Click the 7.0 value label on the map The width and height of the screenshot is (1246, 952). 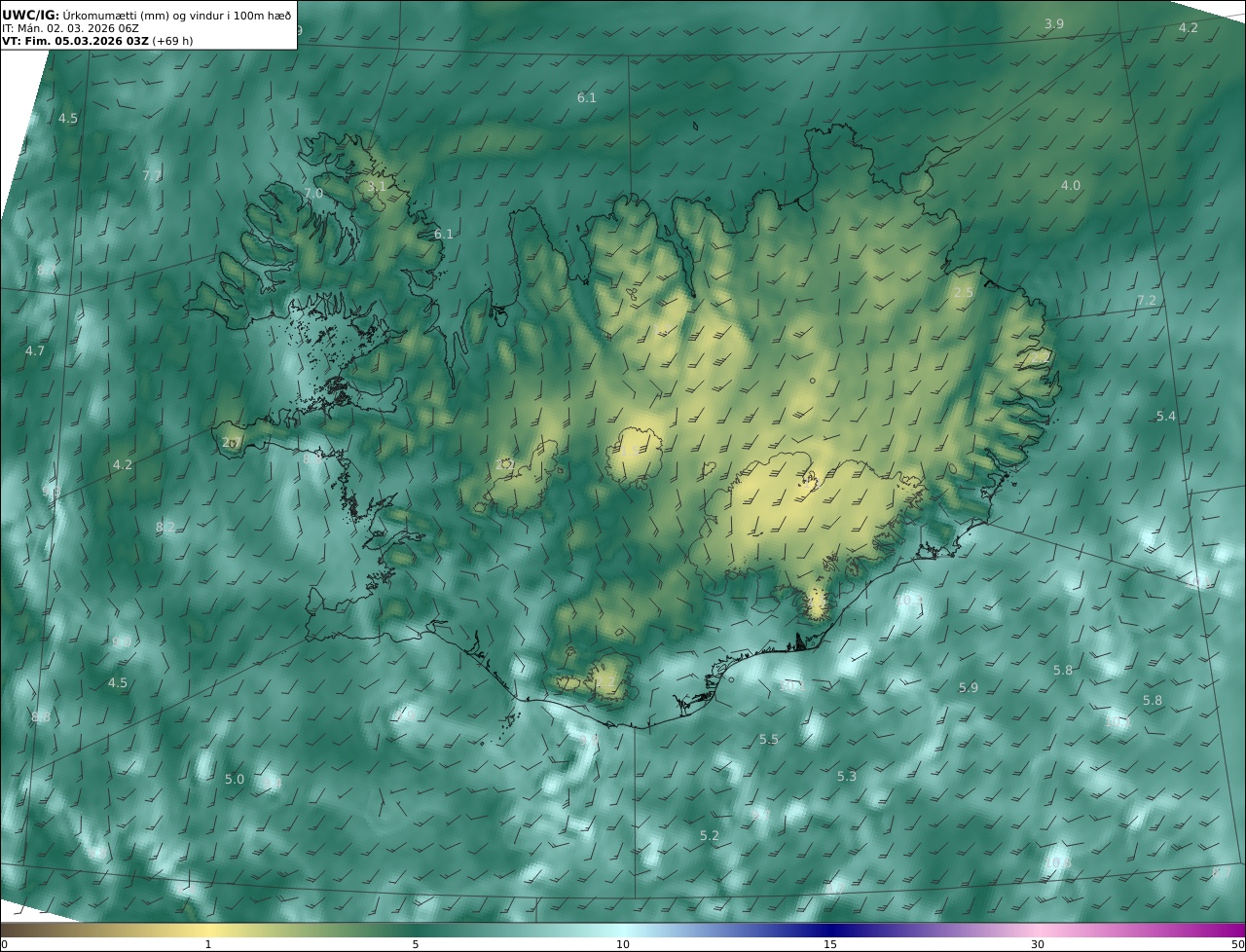click(312, 194)
